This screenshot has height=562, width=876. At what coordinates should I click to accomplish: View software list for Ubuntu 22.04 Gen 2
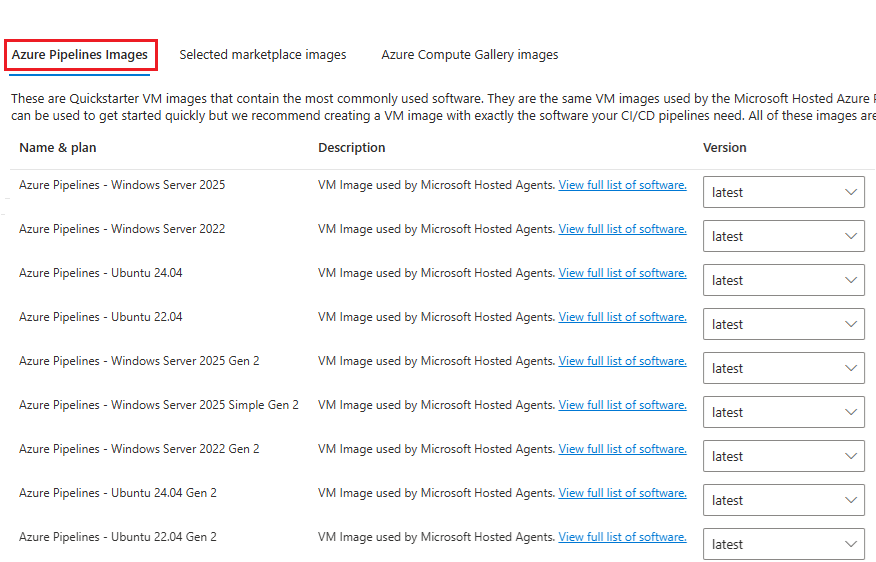coord(622,537)
